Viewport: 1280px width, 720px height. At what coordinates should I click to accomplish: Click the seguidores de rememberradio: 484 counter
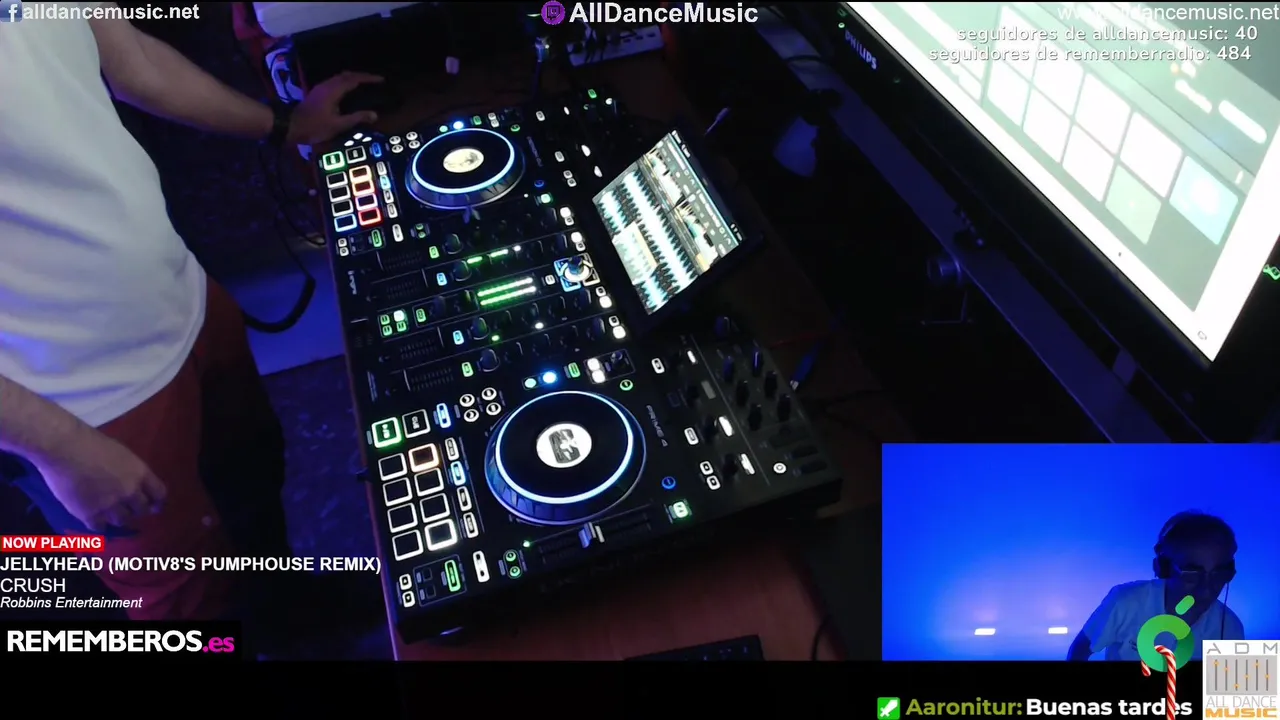pyautogui.click(x=1090, y=53)
